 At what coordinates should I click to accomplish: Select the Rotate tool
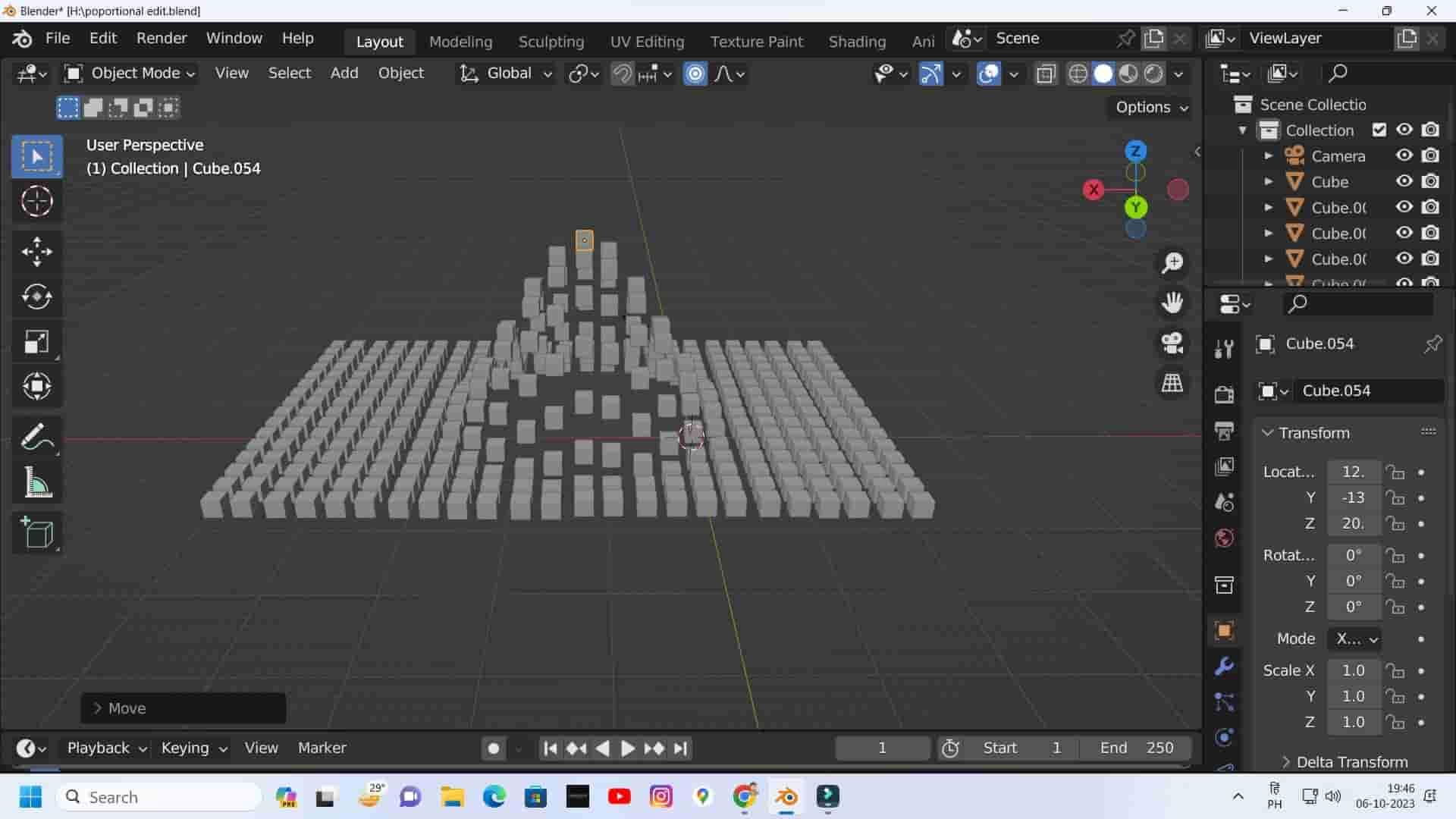pos(36,297)
